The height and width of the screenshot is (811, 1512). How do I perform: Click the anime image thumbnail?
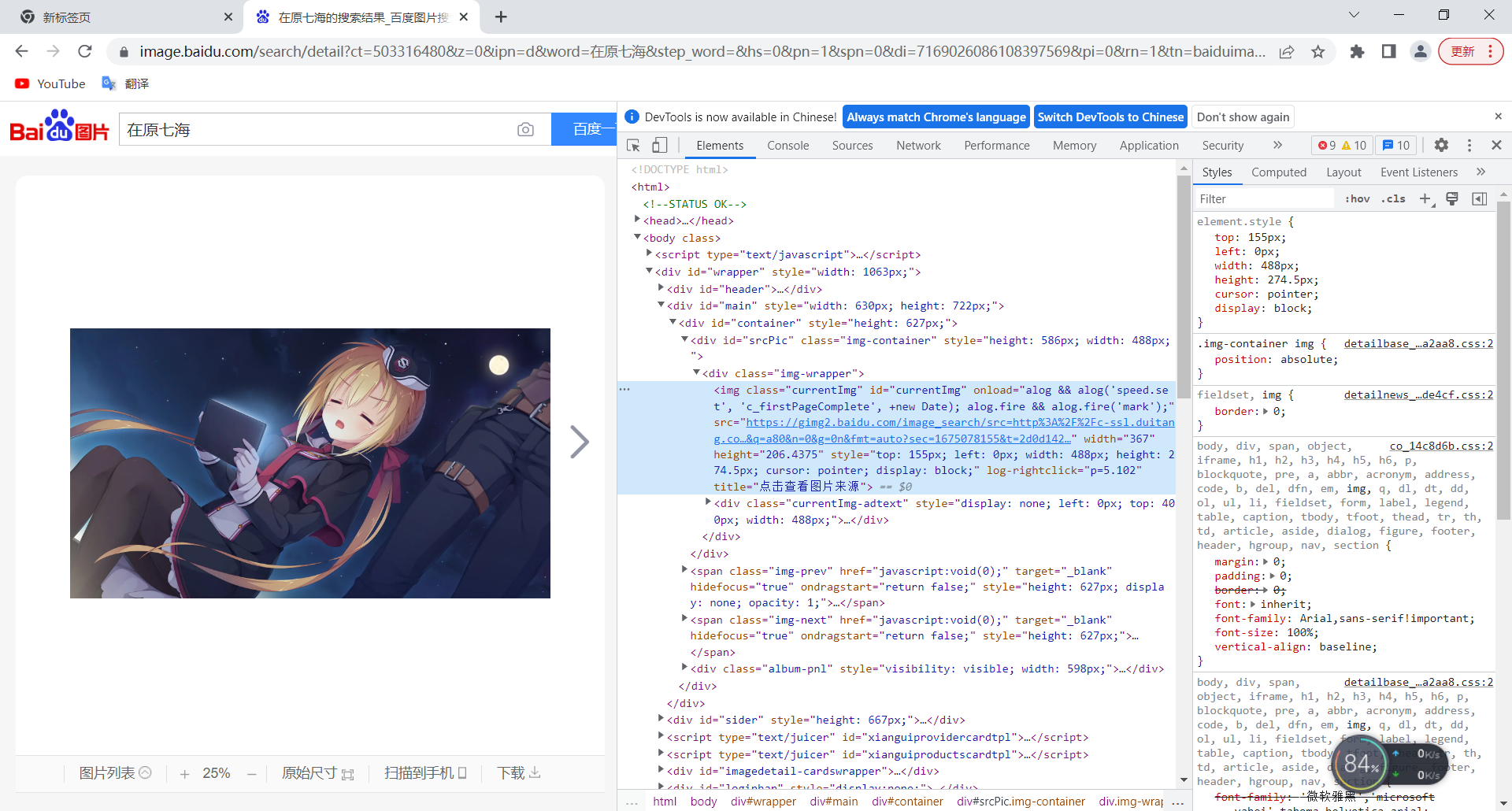coord(310,463)
